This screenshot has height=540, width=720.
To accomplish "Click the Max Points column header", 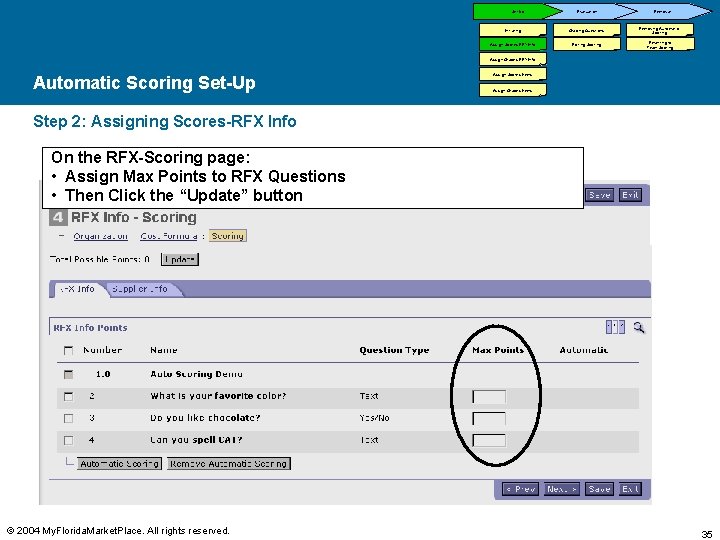I will [x=498, y=350].
